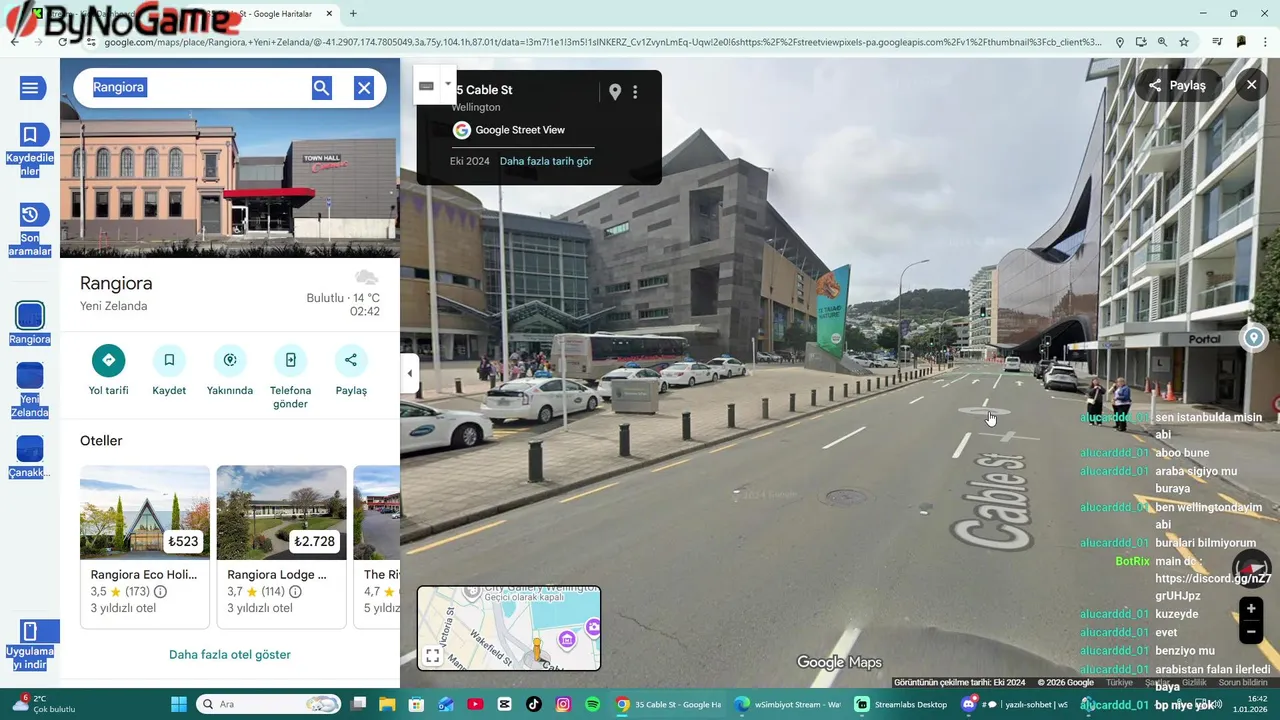The height and width of the screenshot is (720, 1280).
Task: Open Rangiora Eco Holiday hotel photo
Action: [x=145, y=512]
